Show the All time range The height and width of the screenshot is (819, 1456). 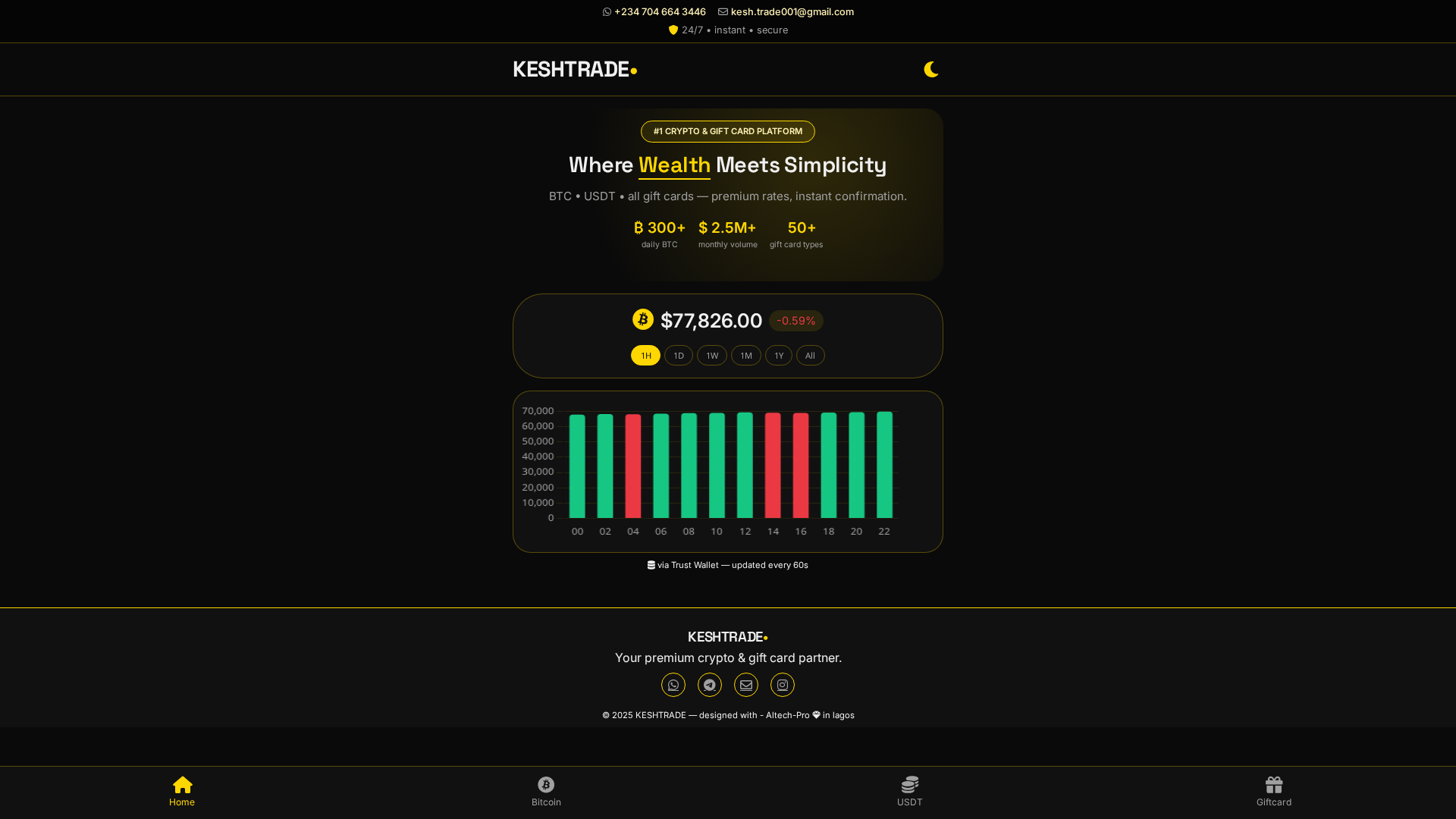pos(810,356)
